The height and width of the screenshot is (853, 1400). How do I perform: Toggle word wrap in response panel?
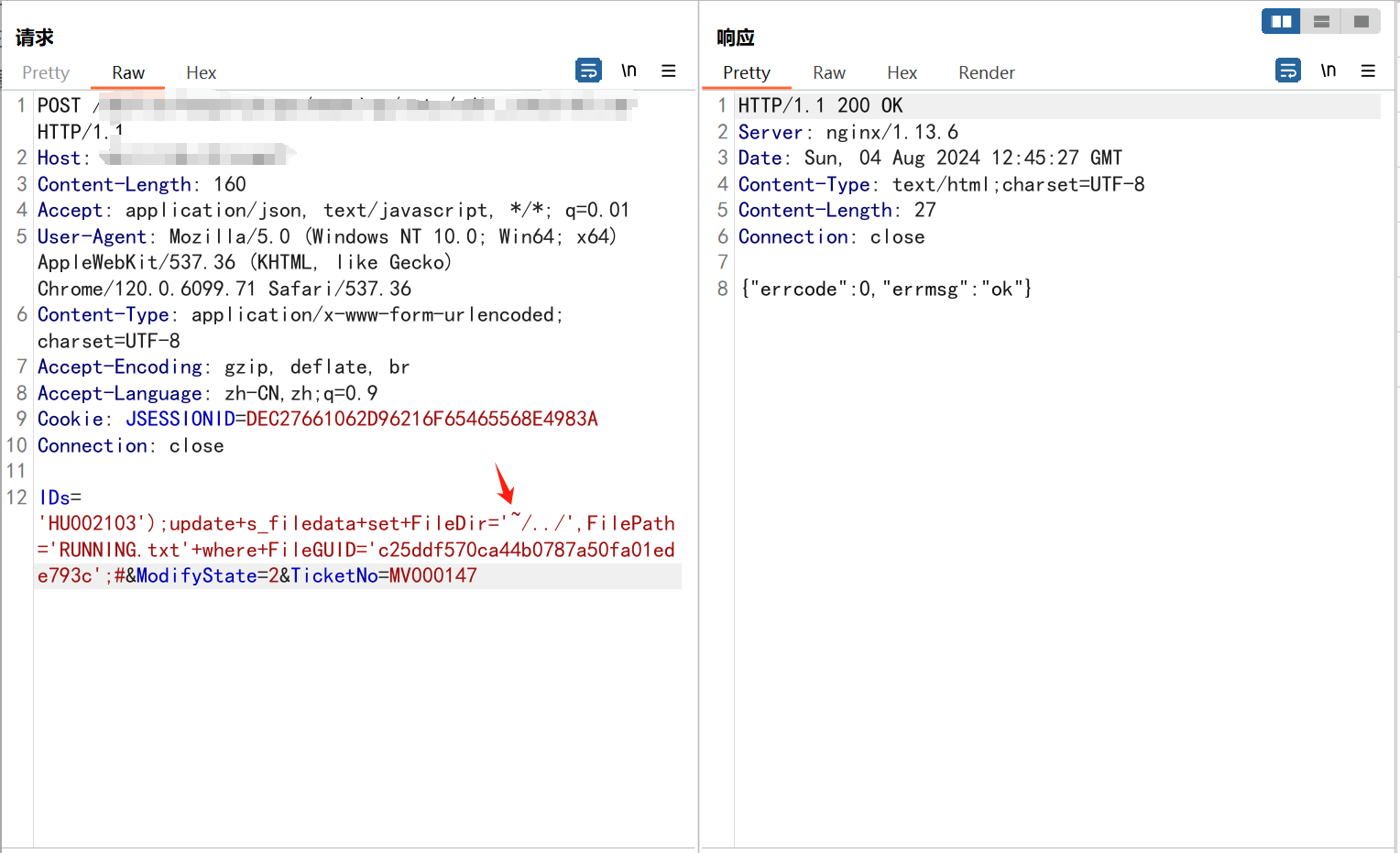[1288, 71]
